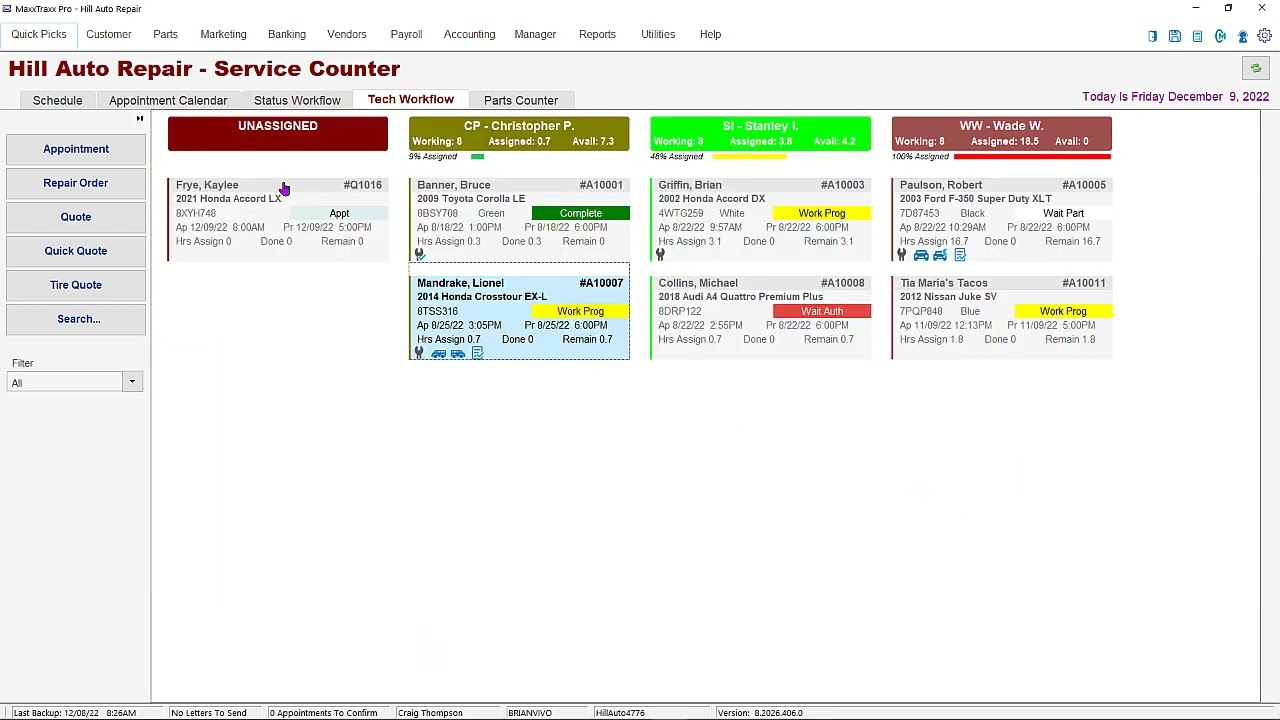
Task: Click checklist icon on Mandrake, Lionel card
Action: pos(477,353)
